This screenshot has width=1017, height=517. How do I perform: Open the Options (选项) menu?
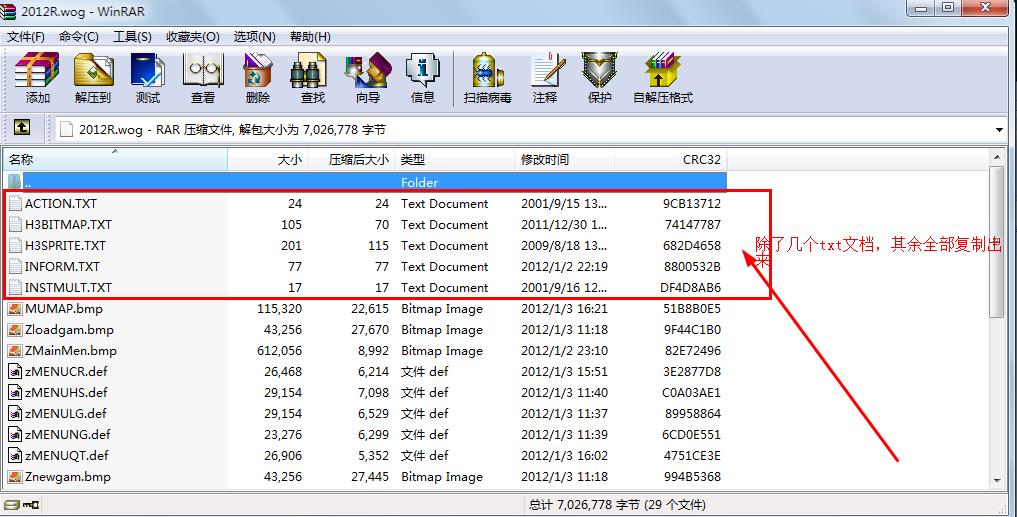254,37
